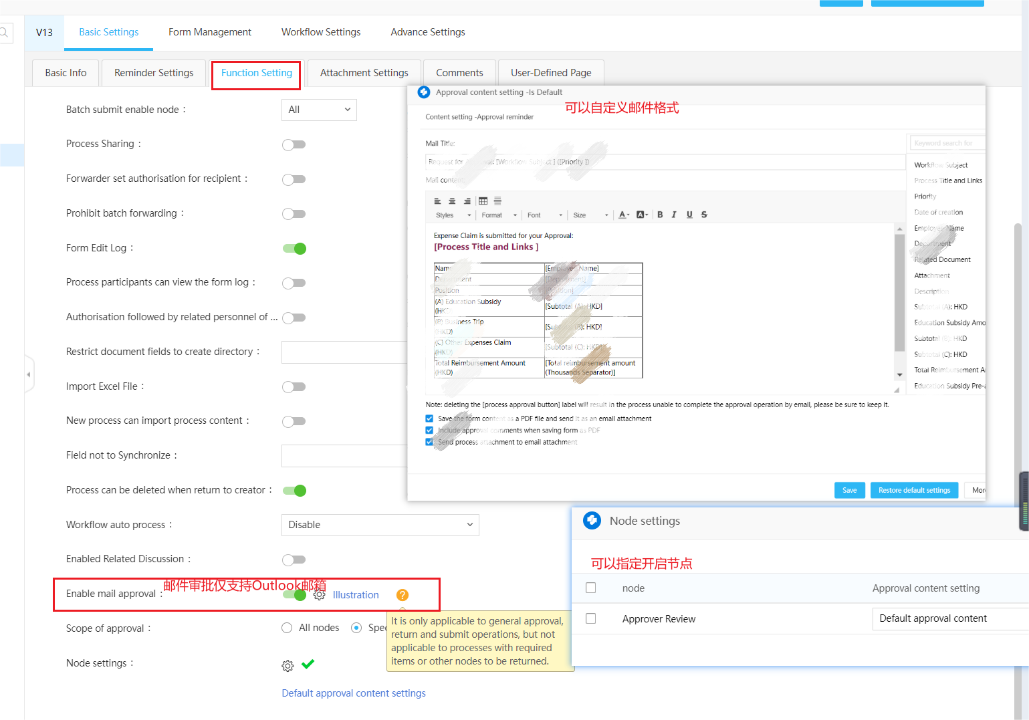Open the Workflow Settings tab
This screenshot has width=1029, height=720.
pyautogui.click(x=321, y=32)
